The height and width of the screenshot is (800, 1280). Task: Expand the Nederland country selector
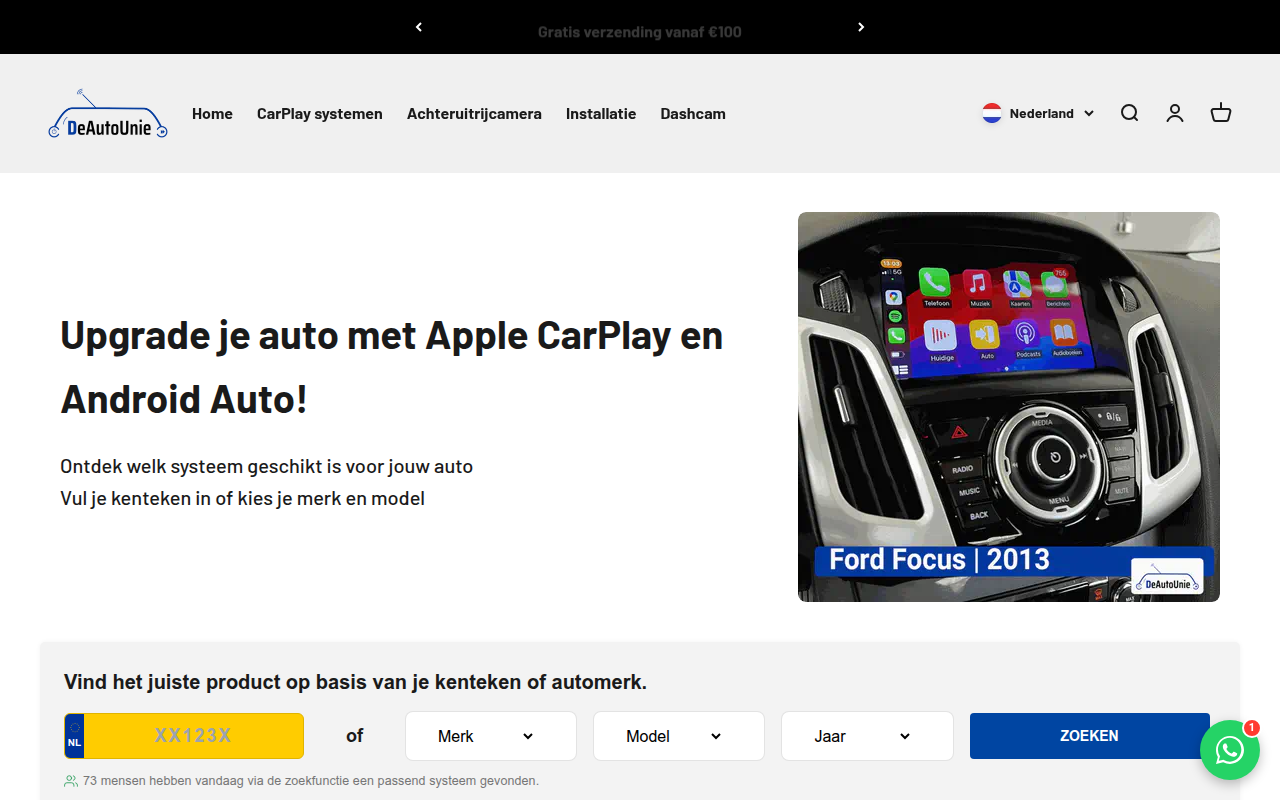(x=1038, y=113)
